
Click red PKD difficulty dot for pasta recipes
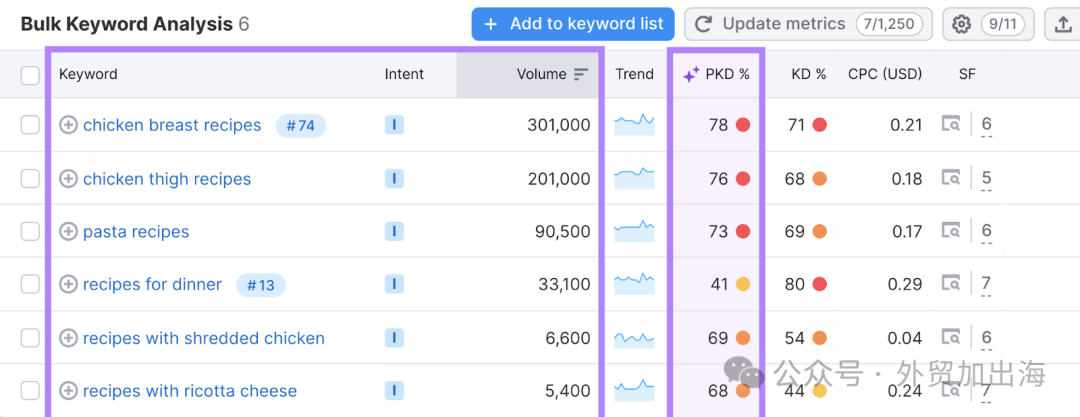point(742,231)
